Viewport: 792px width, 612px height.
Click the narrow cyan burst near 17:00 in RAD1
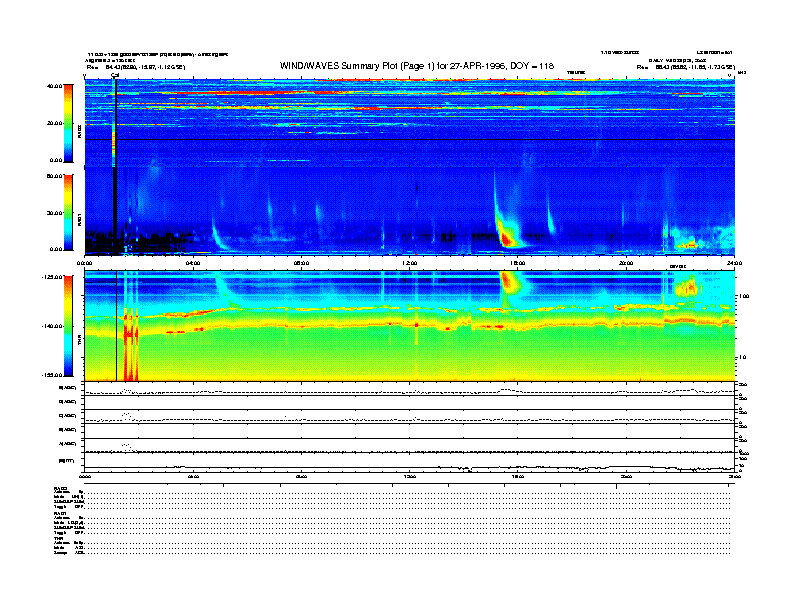(551, 217)
